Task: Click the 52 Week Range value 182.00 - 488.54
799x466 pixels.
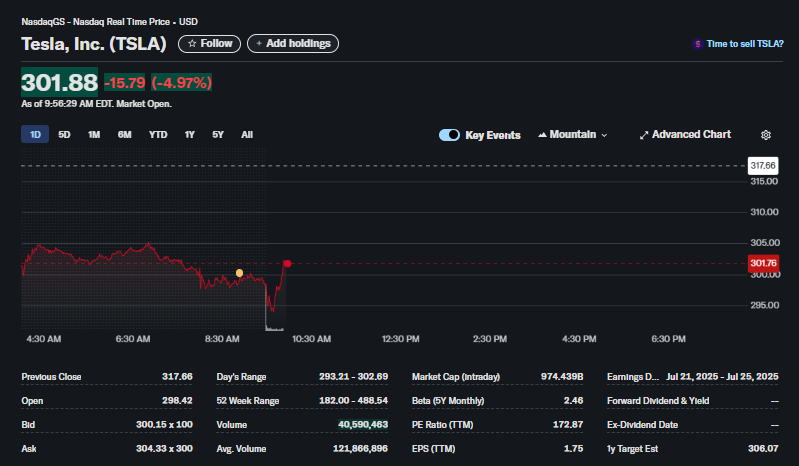Action: pos(354,401)
